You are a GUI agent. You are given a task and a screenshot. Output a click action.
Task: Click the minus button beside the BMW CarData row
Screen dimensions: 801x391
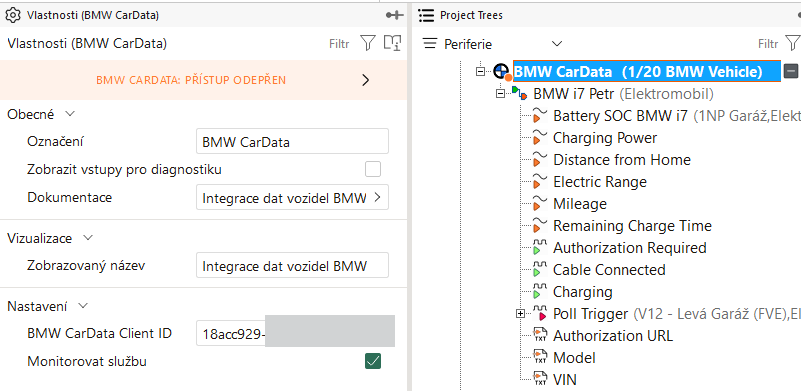click(791, 71)
